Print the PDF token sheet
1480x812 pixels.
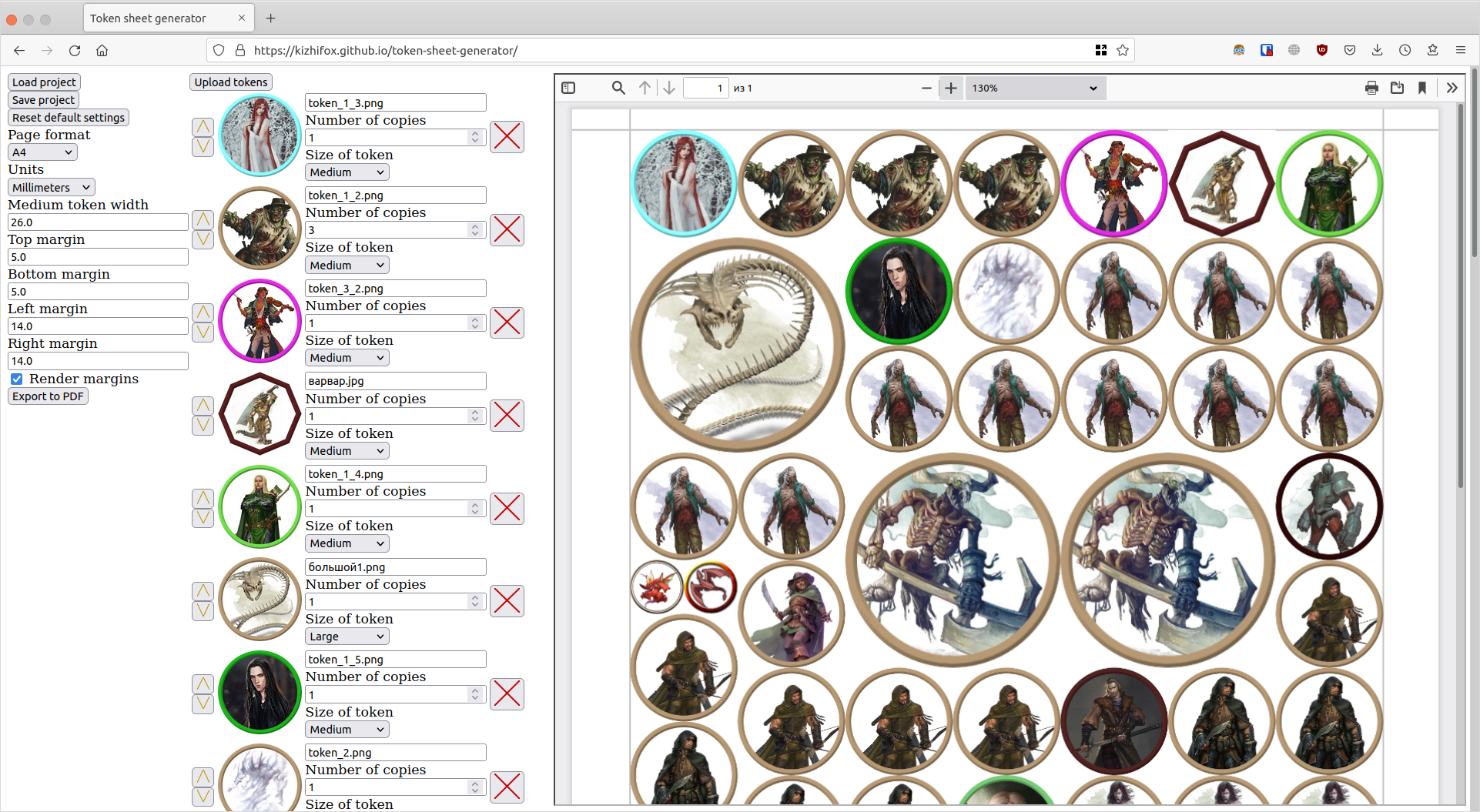click(1371, 88)
